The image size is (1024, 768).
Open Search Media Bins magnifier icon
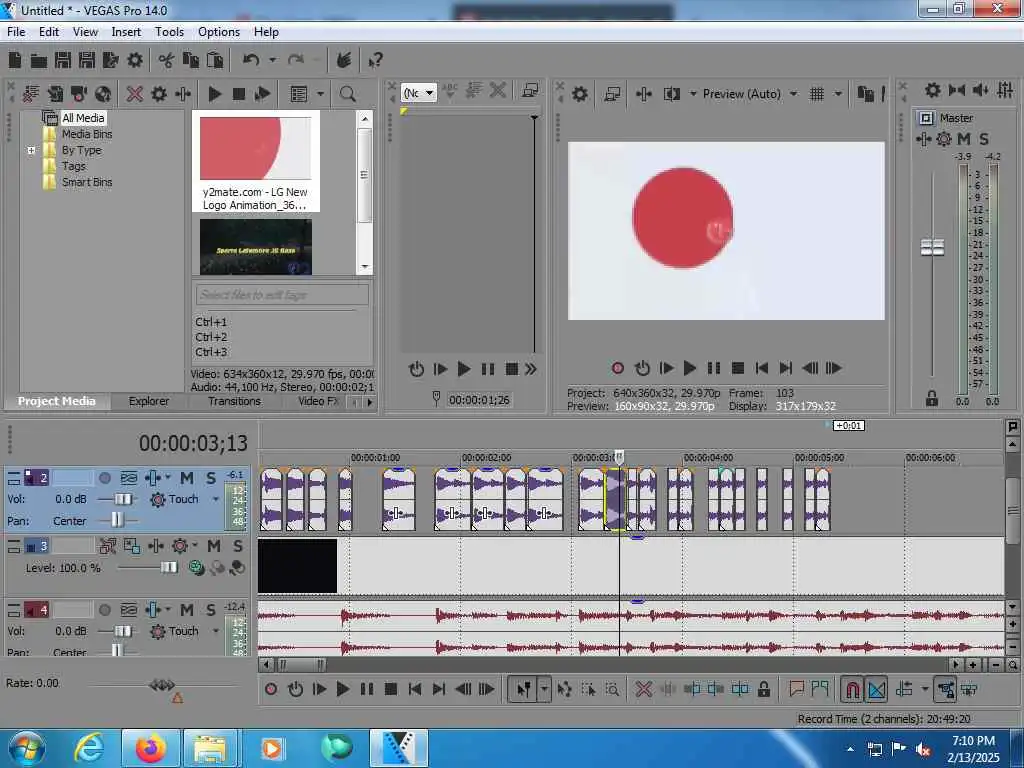click(x=347, y=94)
